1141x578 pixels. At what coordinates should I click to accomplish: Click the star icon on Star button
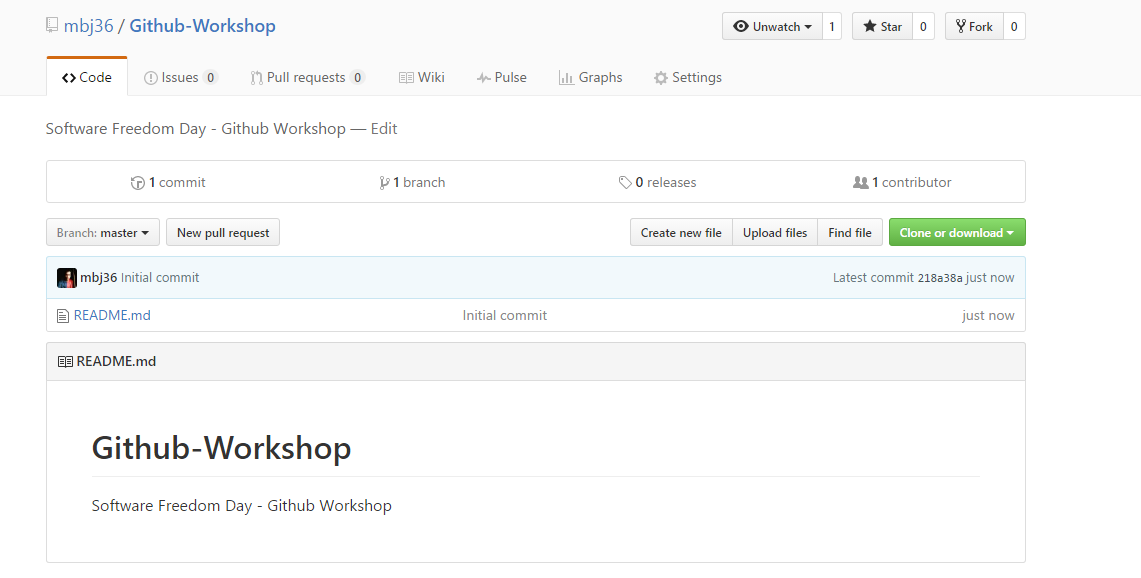(x=870, y=26)
